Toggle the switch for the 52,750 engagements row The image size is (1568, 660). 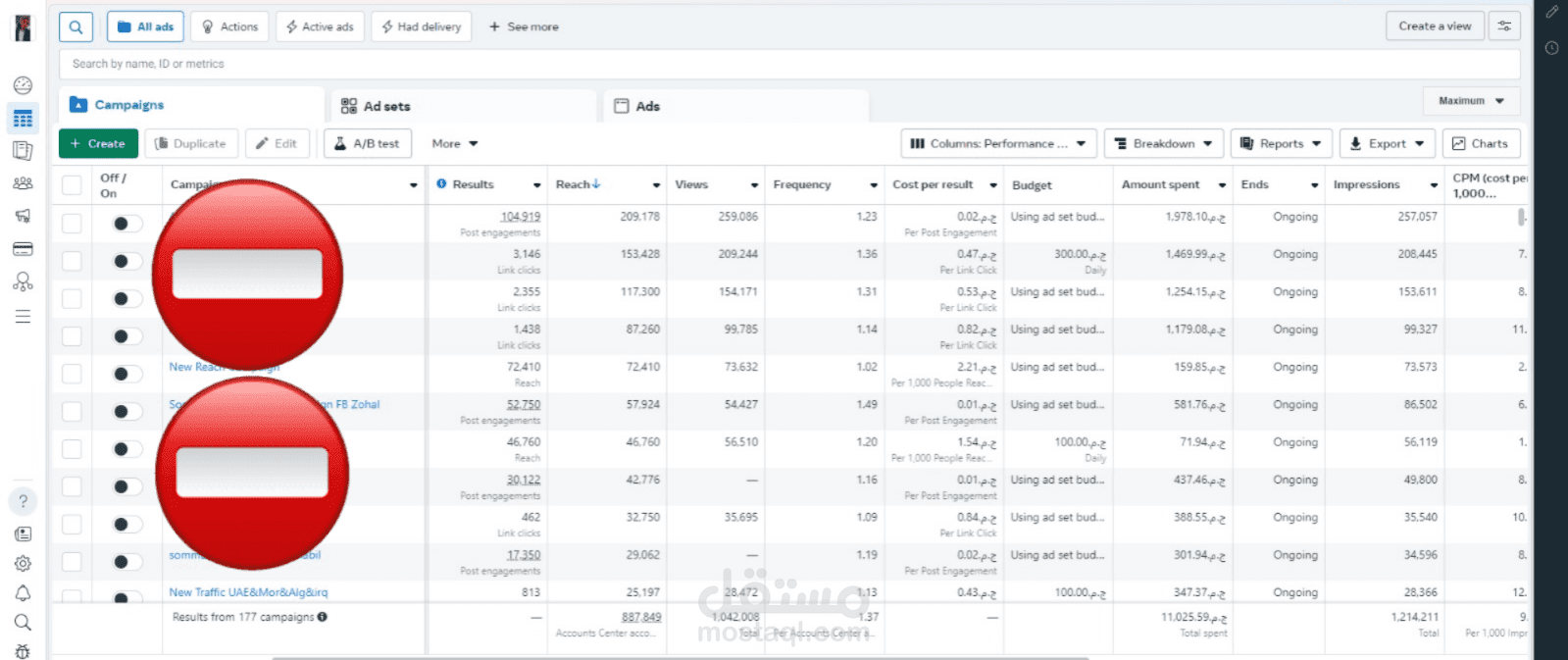point(126,411)
